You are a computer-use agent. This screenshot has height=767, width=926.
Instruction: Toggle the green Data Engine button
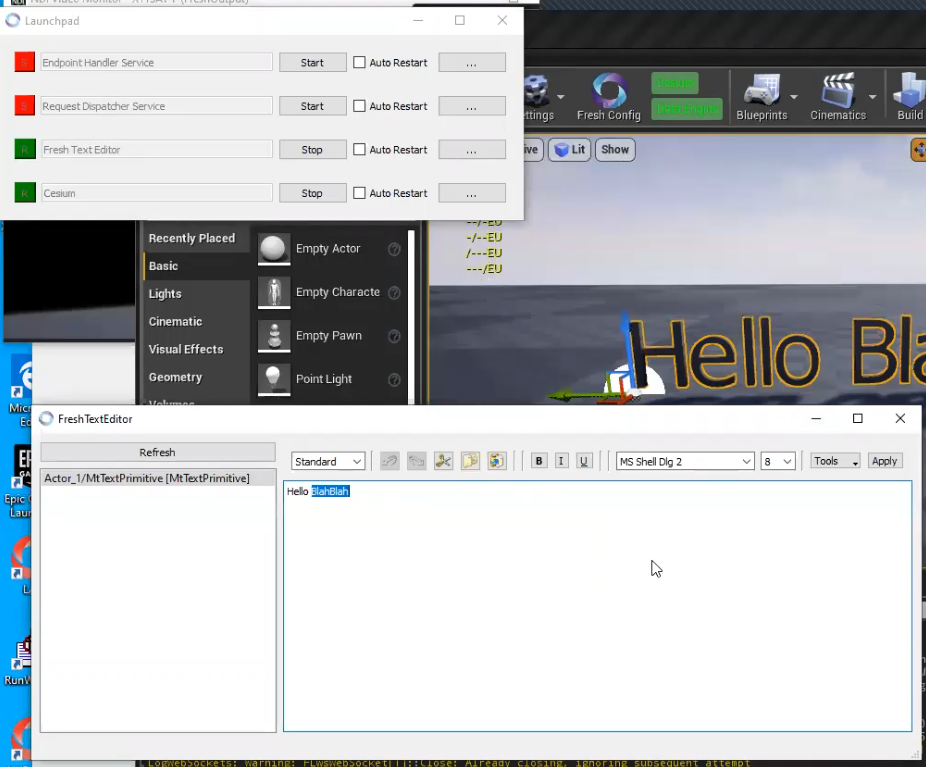[687, 109]
